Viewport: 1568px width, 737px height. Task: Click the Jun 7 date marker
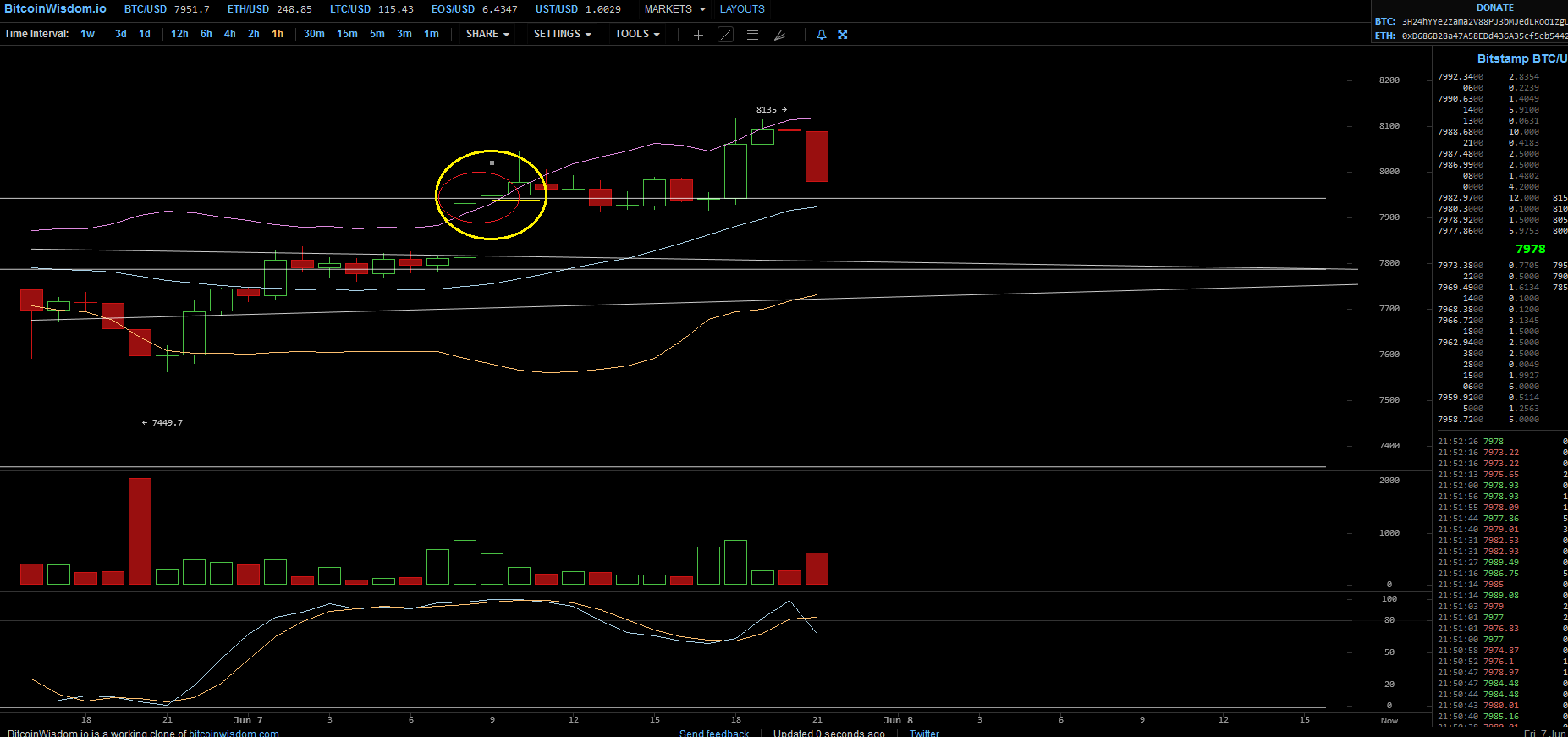[x=248, y=720]
